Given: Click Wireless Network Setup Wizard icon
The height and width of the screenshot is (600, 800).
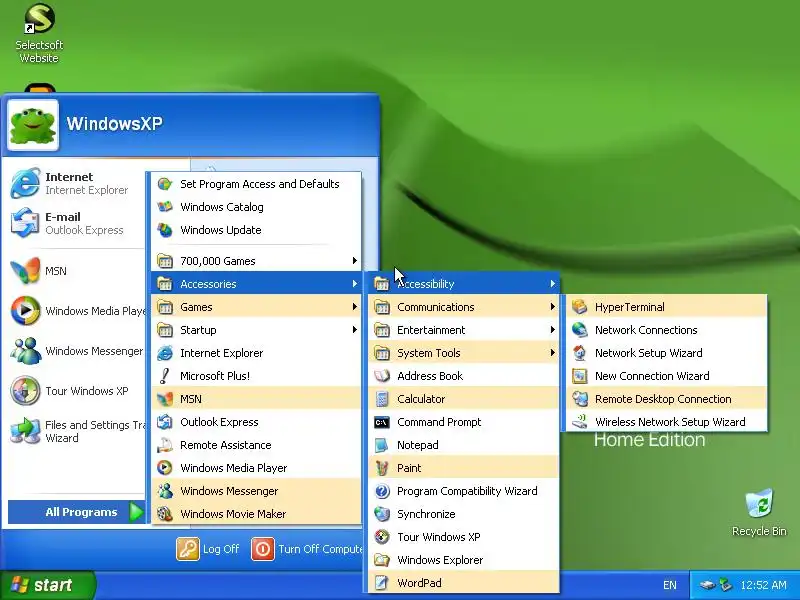Looking at the screenshot, I should pos(580,422).
